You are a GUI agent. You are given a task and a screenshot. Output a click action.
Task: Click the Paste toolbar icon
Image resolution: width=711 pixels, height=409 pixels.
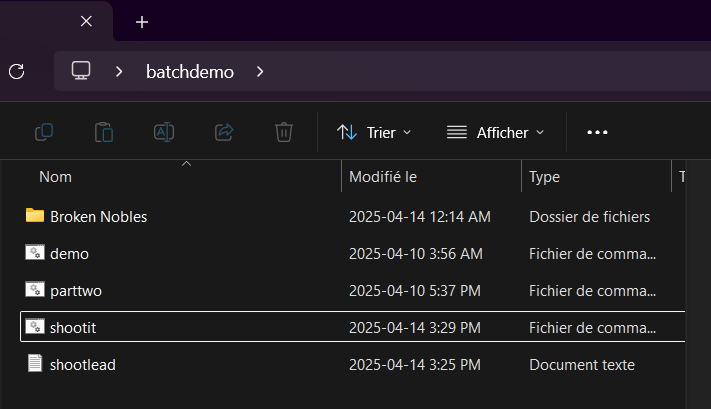click(x=104, y=132)
